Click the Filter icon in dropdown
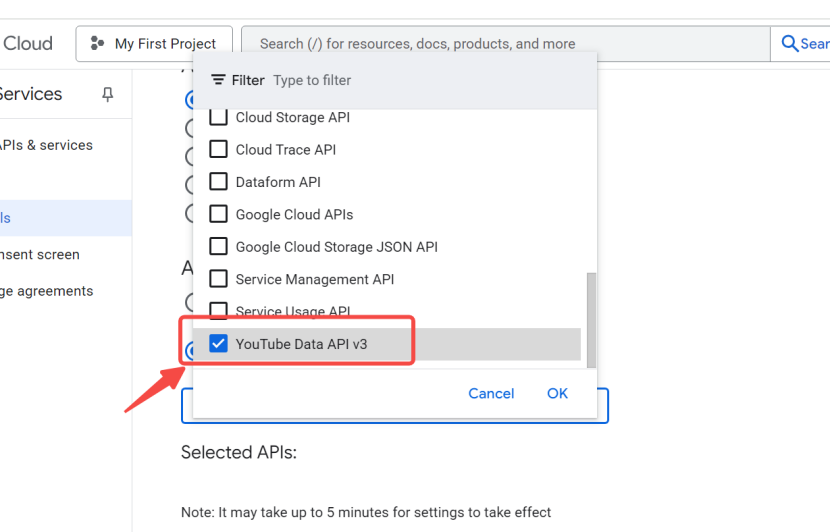830x532 pixels. [x=218, y=80]
